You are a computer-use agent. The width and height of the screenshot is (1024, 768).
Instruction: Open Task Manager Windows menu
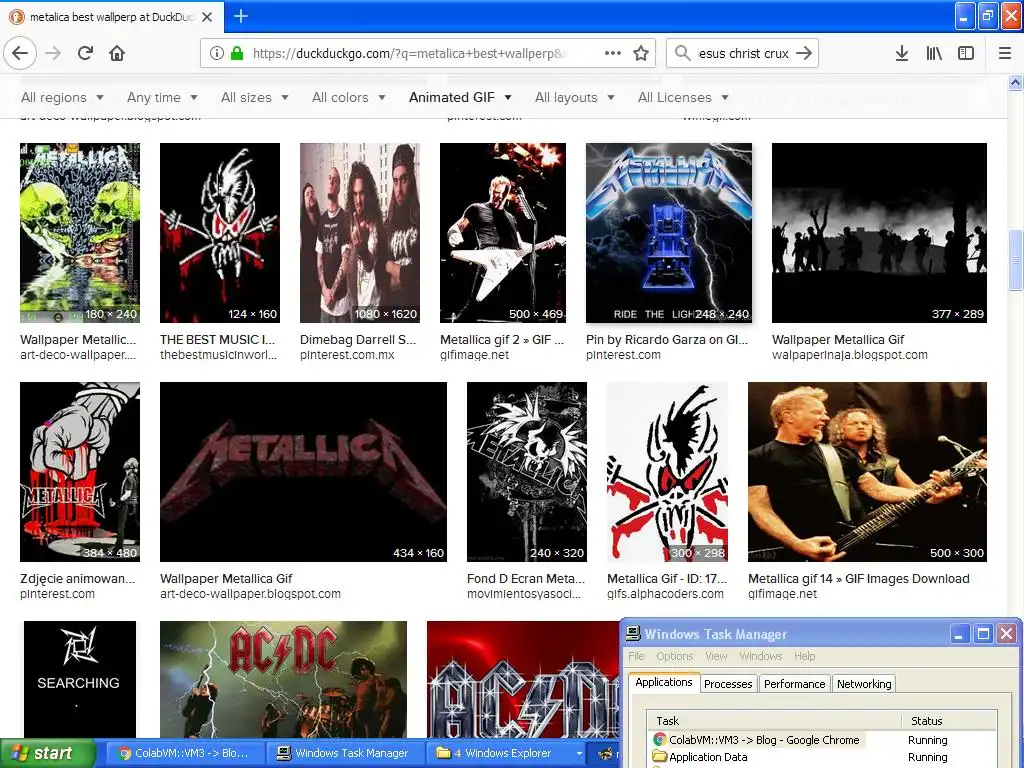point(761,656)
